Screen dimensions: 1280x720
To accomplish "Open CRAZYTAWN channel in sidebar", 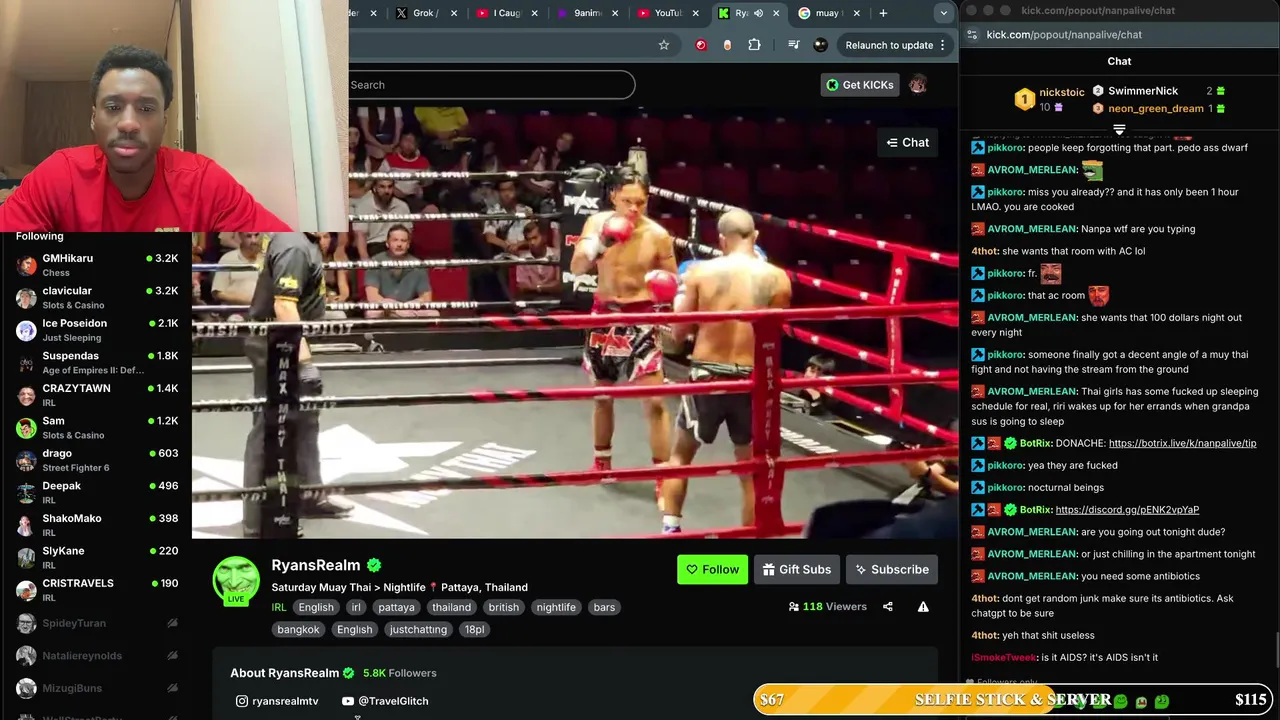I will [x=97, y=395].
